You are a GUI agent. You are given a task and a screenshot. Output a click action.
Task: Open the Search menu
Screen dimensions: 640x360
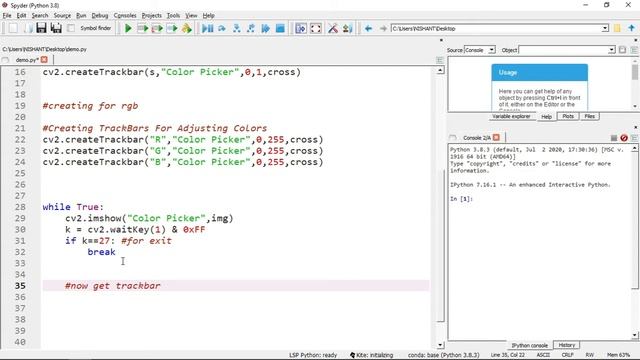click(40, 16)
